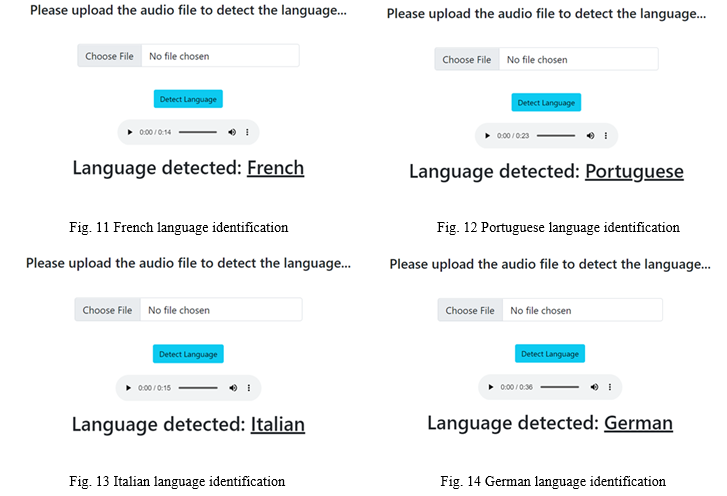Click Choose File in the German panel
727x496 pixels.
point(470,311)
